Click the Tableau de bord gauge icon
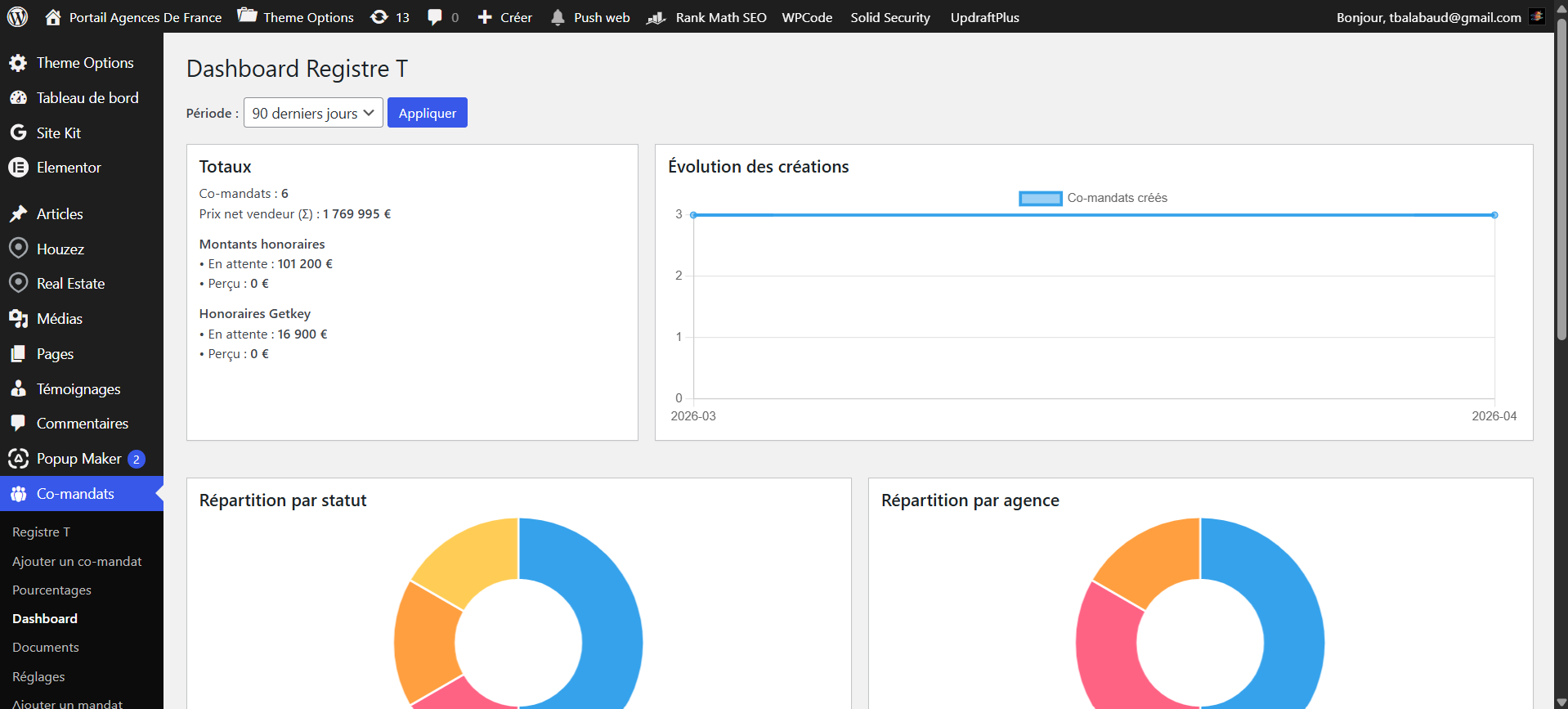The image size is (1568, 709). pyautogui.click(x=18, y=98)
